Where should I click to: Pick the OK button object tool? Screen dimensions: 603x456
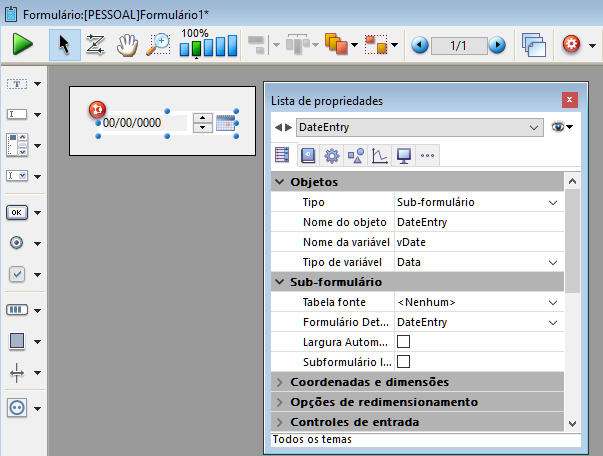[x=17, y=212]
